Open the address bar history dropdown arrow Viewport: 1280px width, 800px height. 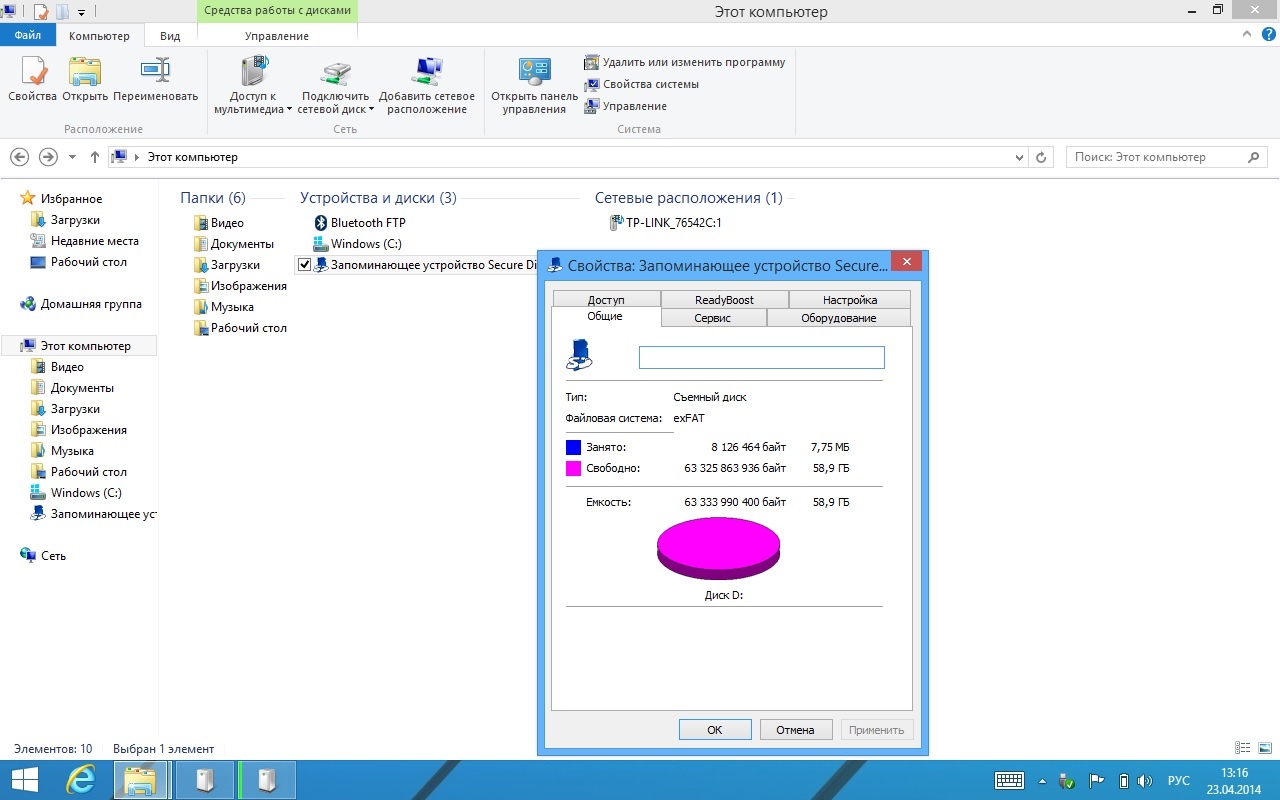click(x=1019, y=158)
